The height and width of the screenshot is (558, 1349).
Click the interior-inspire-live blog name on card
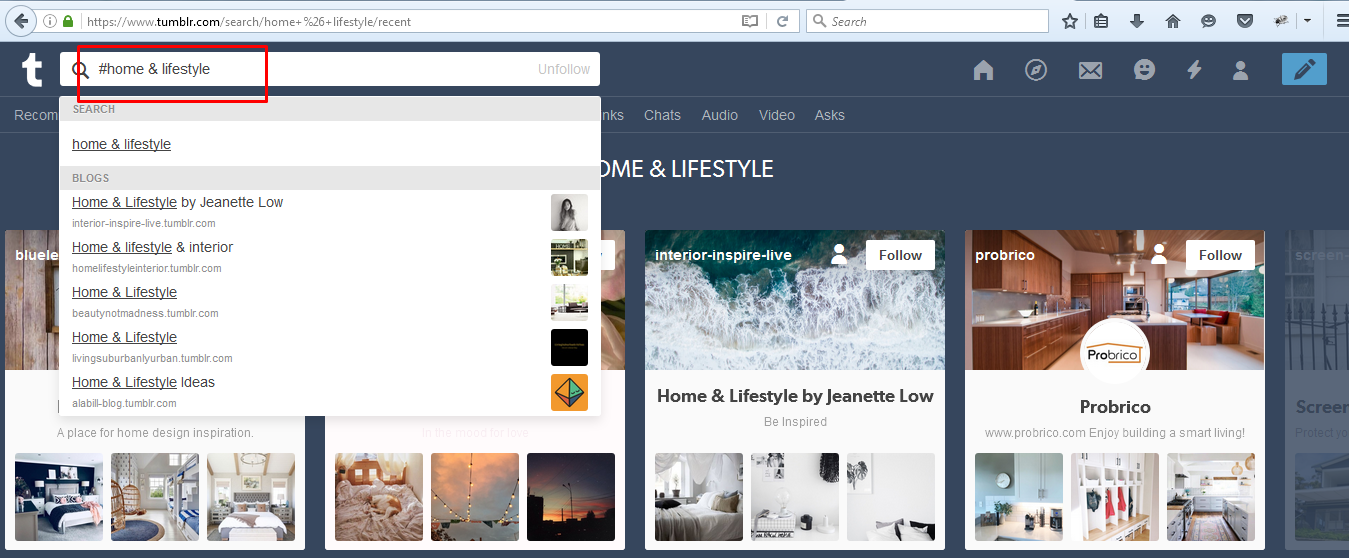[723, 255]
